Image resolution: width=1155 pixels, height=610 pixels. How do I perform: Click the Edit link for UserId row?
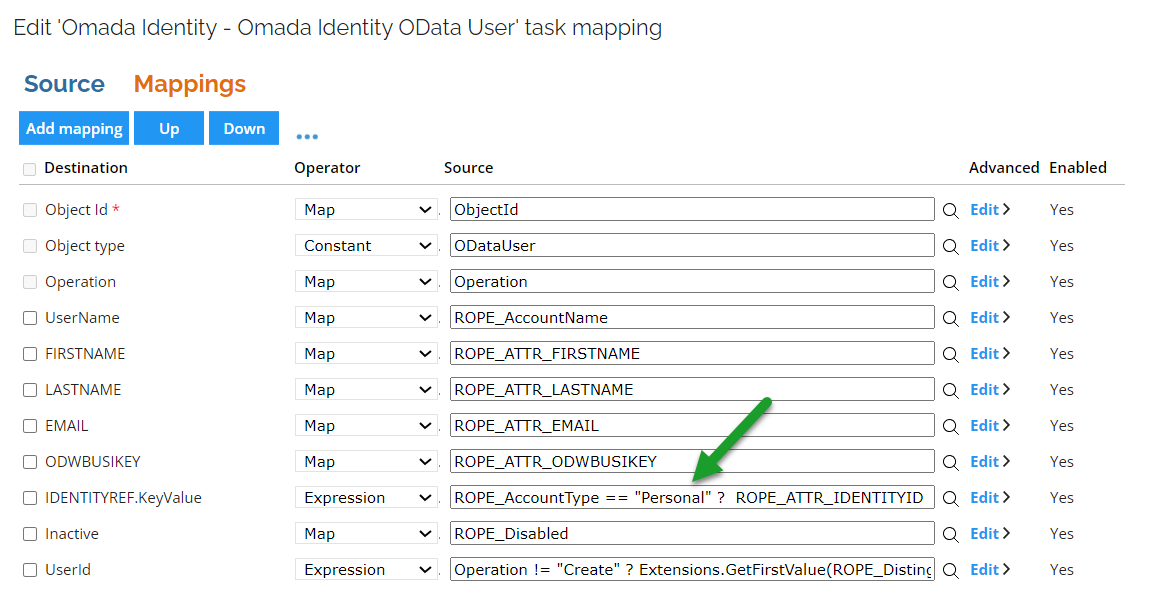pos(989,569)
